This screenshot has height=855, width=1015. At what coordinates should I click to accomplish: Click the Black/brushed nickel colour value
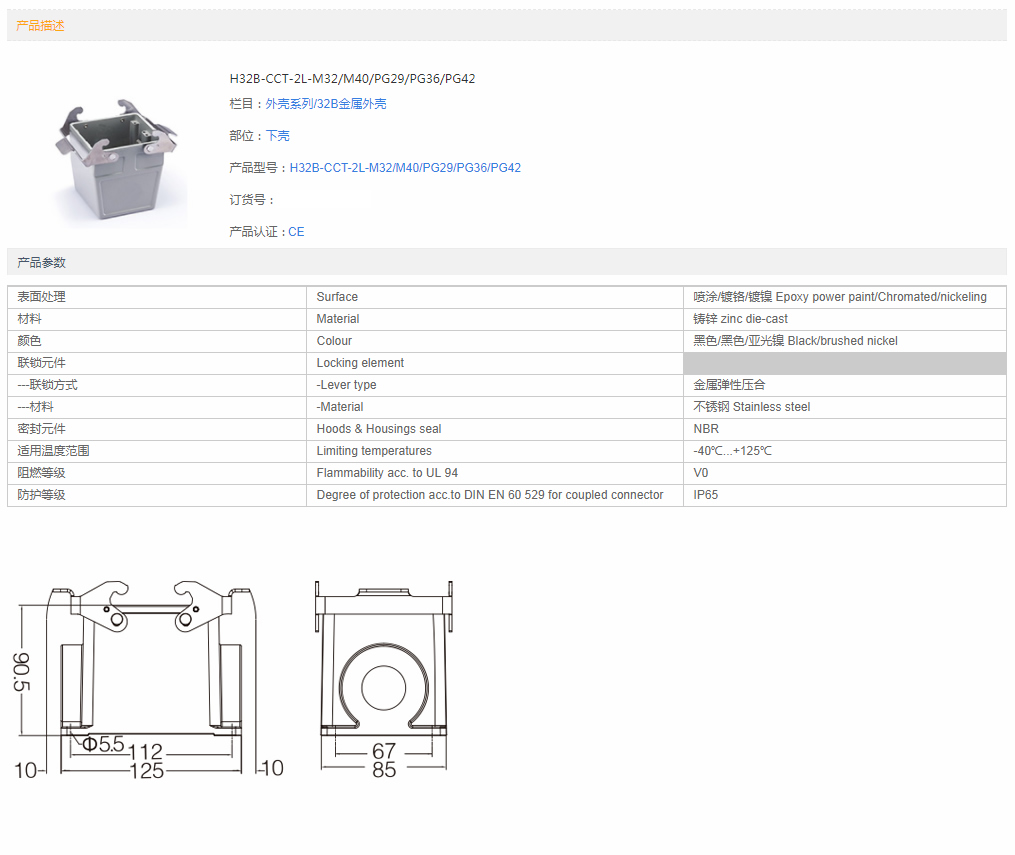pos(795,341)
